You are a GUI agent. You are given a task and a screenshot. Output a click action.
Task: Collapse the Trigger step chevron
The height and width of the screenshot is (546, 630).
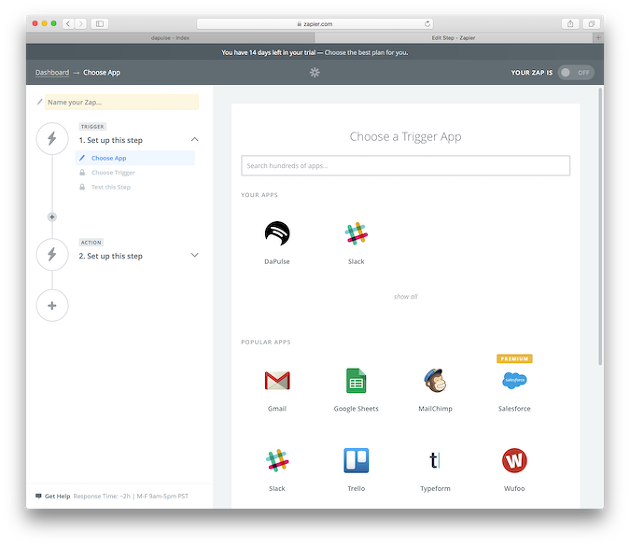point(194,139)
